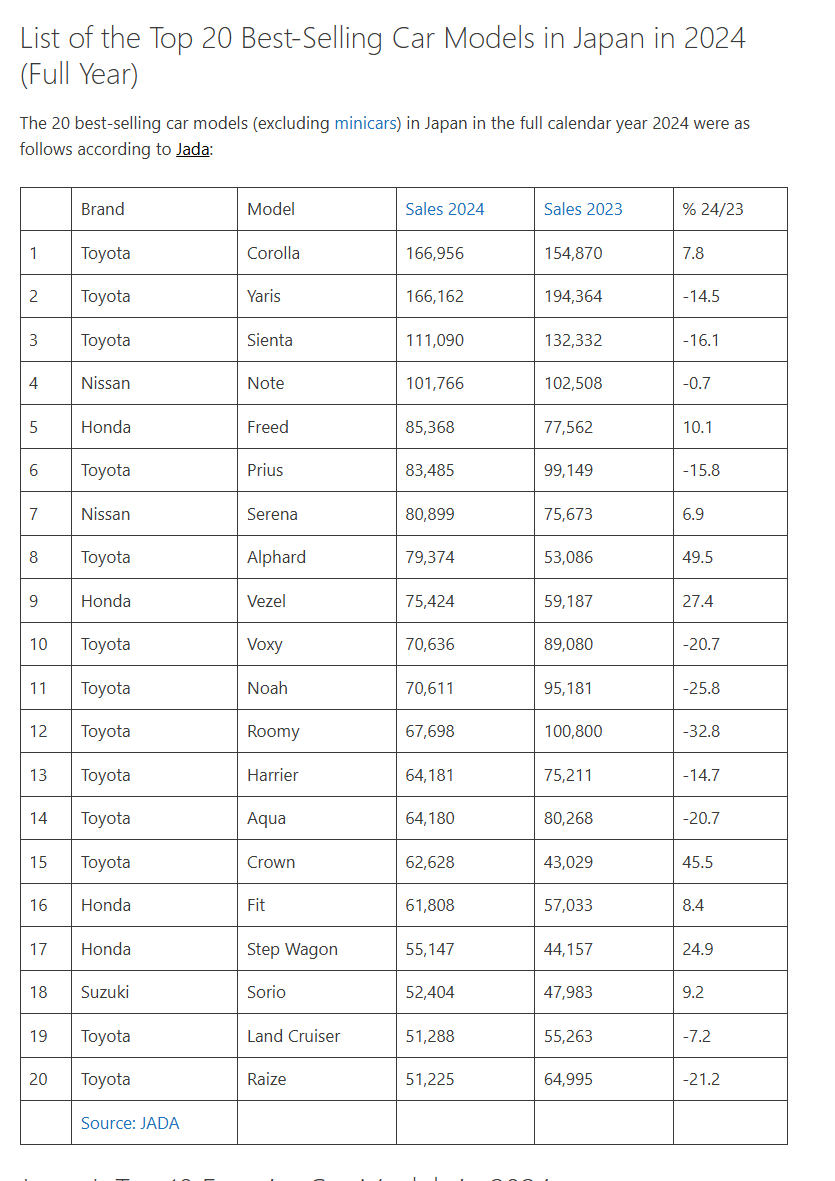Click the rank 10 cell for Voxy
Image resolution: width=835 pixels, height=1181 pixels.
pos(46,644)
